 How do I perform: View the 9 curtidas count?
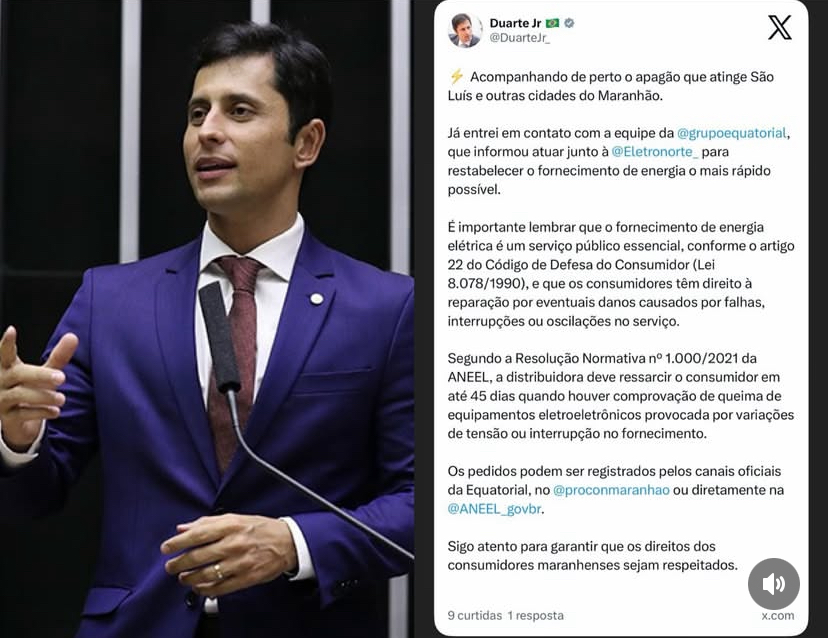tap(474, 615)
